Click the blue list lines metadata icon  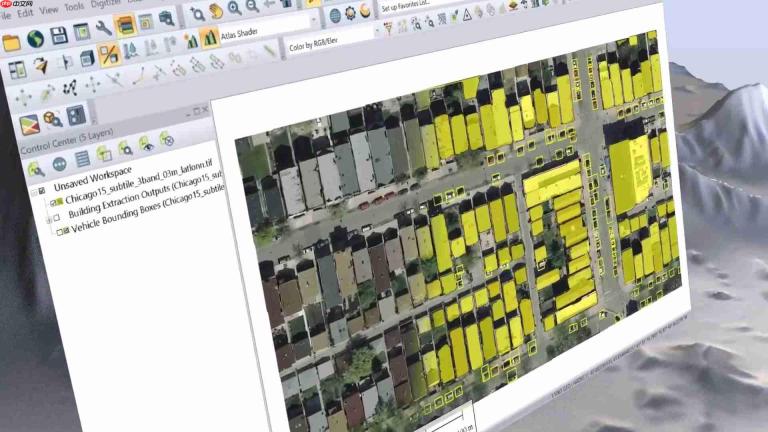point(82,159)
